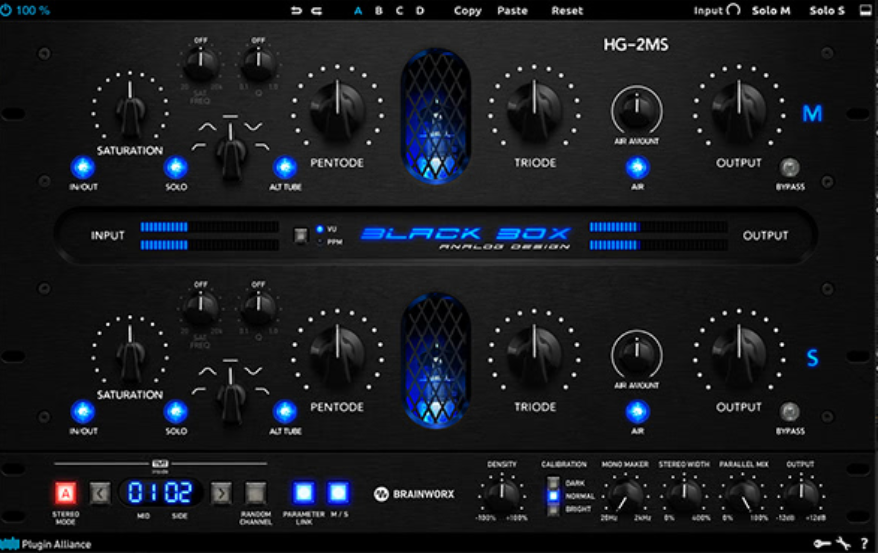Select settings bank A
This screenshot has height=553, width=878.
[x=358, y=11]
